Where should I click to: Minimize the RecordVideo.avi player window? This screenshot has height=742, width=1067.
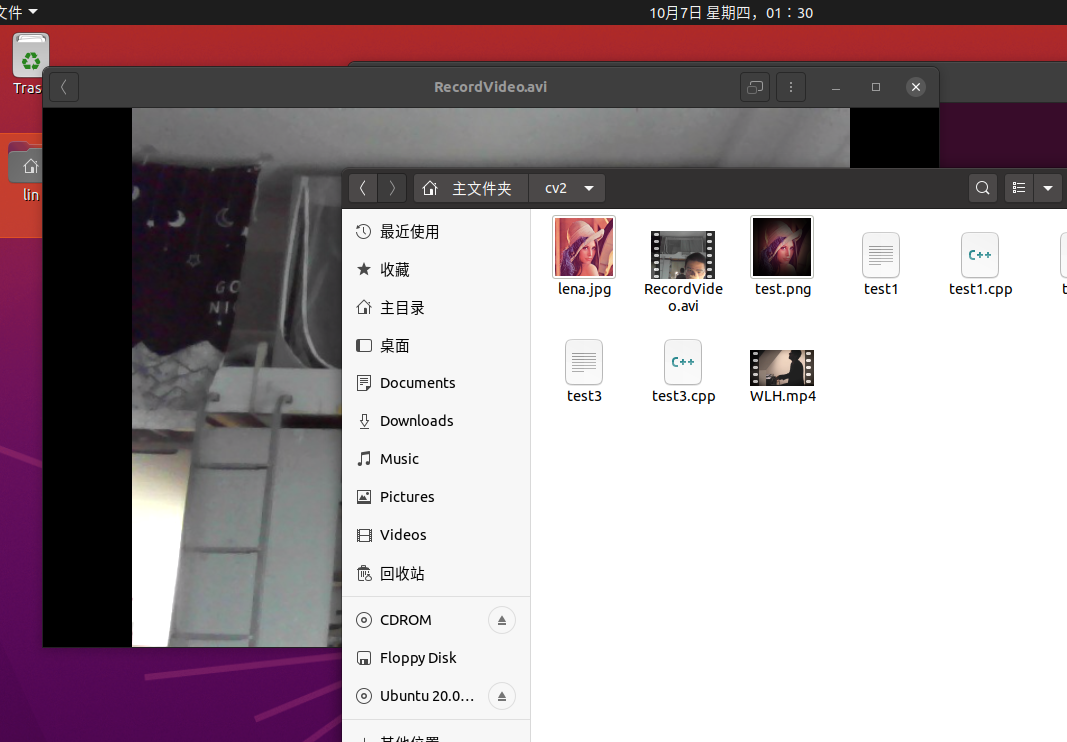click(836, 87)
